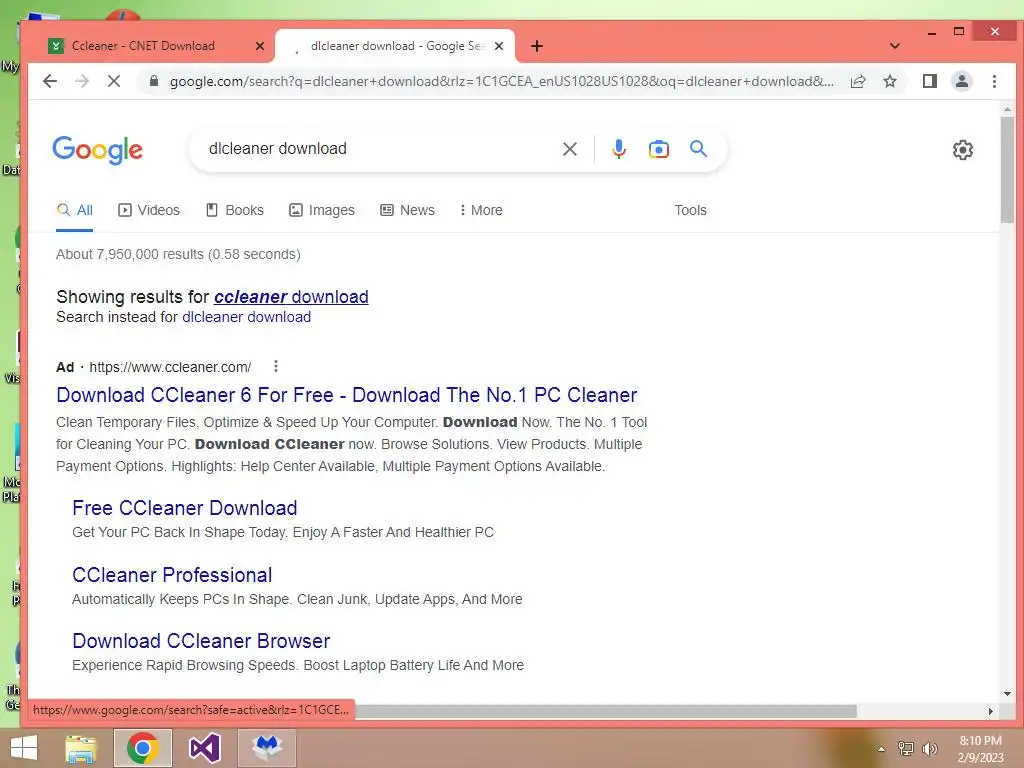Open the Free CCleaner Download link

pos(185,508)
